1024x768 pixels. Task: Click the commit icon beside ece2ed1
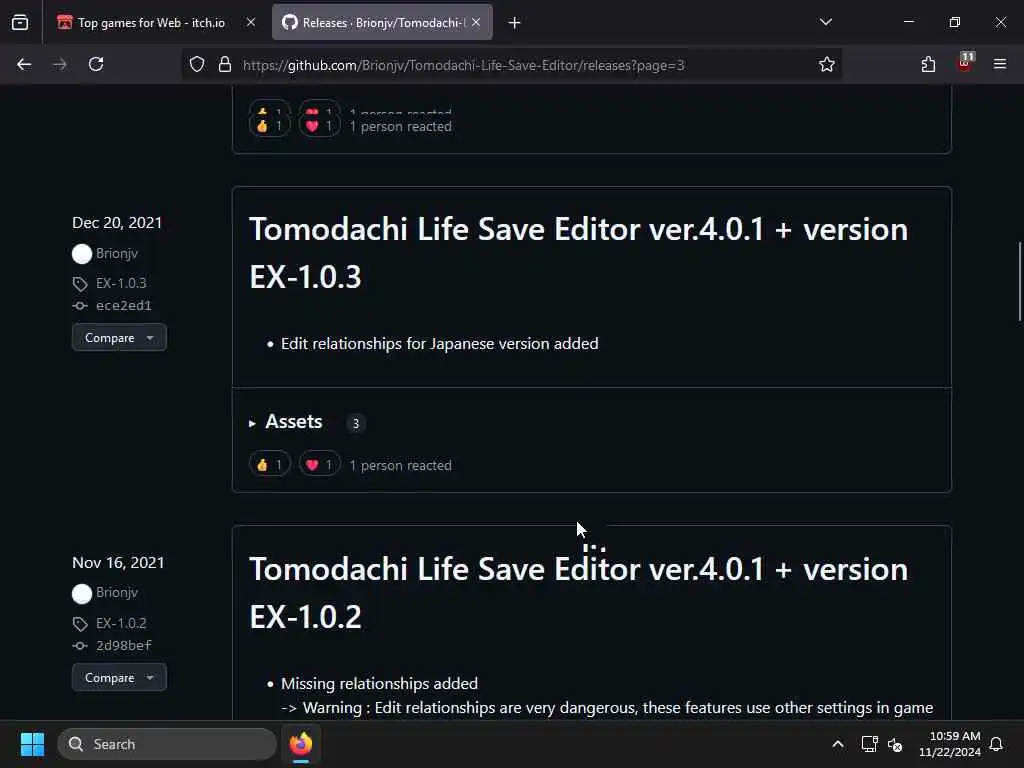pyautogui.click(x=80, y=306)
